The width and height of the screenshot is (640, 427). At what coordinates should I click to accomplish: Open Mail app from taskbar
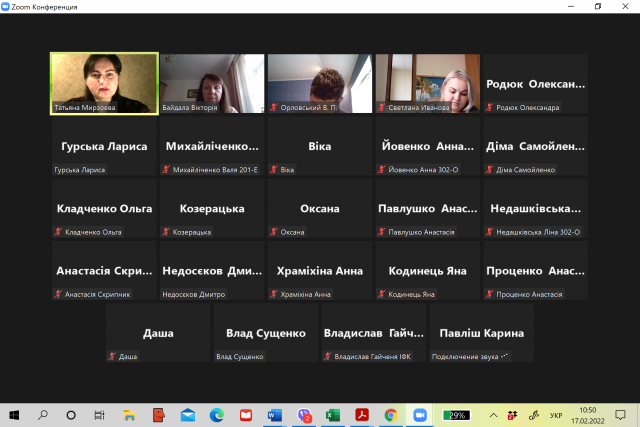pyautogui.click(x=187, y=416)
